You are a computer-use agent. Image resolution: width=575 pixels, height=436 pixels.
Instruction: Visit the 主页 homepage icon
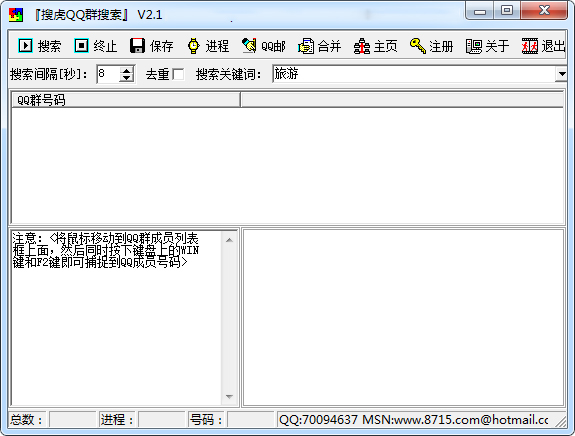pyautogui.click(x=362, y=46)
